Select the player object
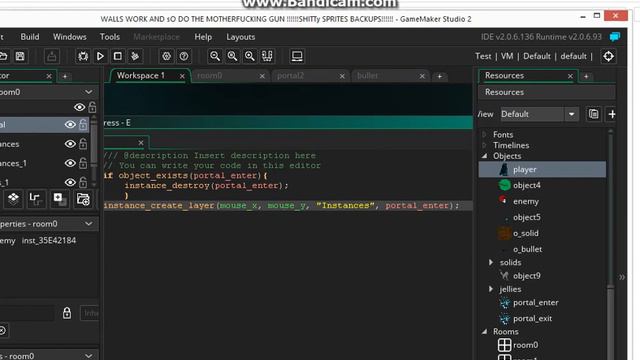The image size is (640, 360). coord(542,169)
